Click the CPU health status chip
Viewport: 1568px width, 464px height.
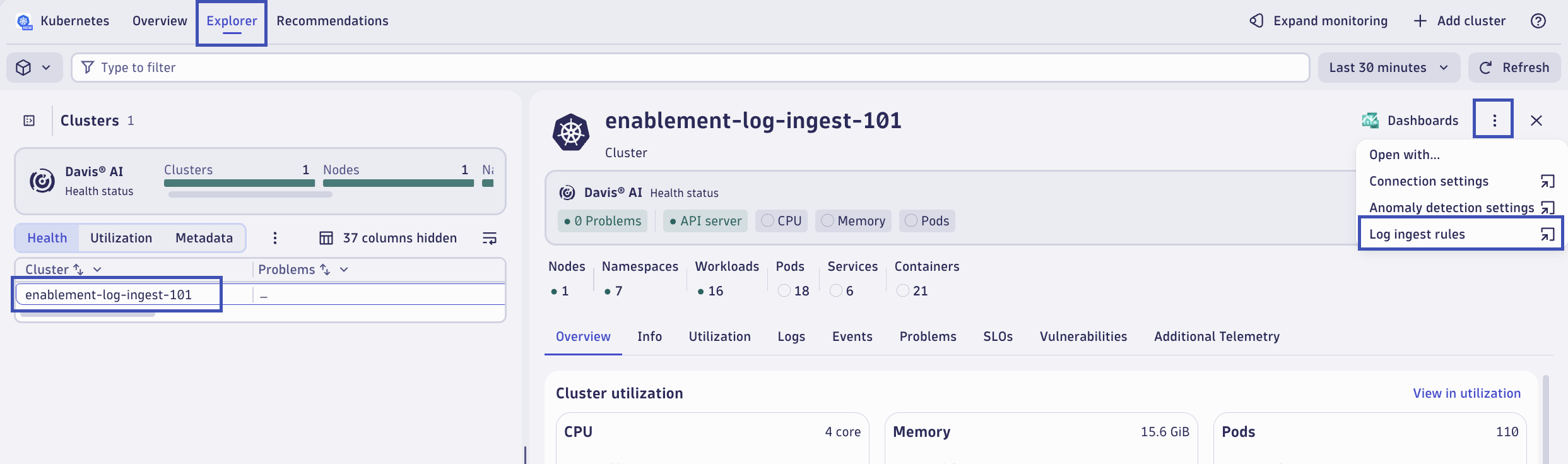click(781, 221)
